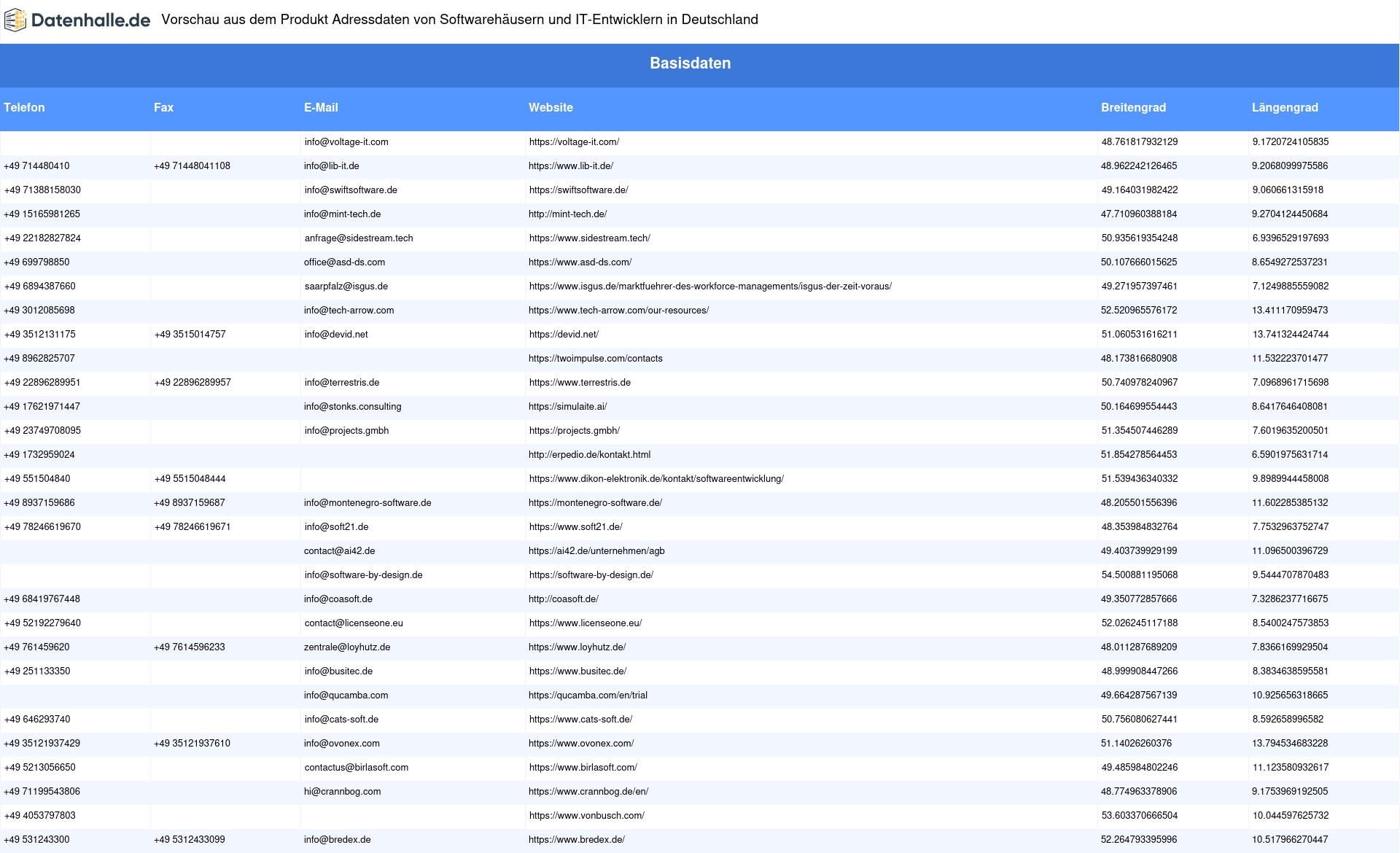Open the https://www.ovonex.com/ link
The width and height of the screenshot is (1400, 853).
tap(581, 744)
